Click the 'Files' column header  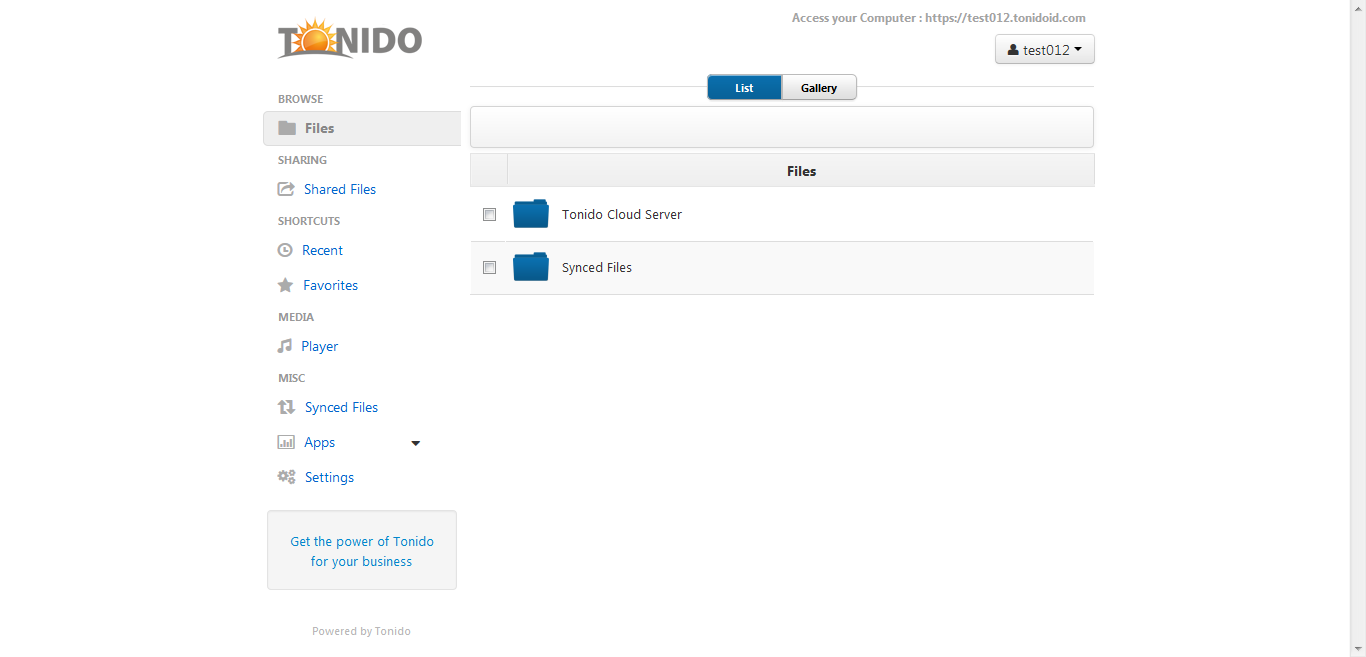801,171
